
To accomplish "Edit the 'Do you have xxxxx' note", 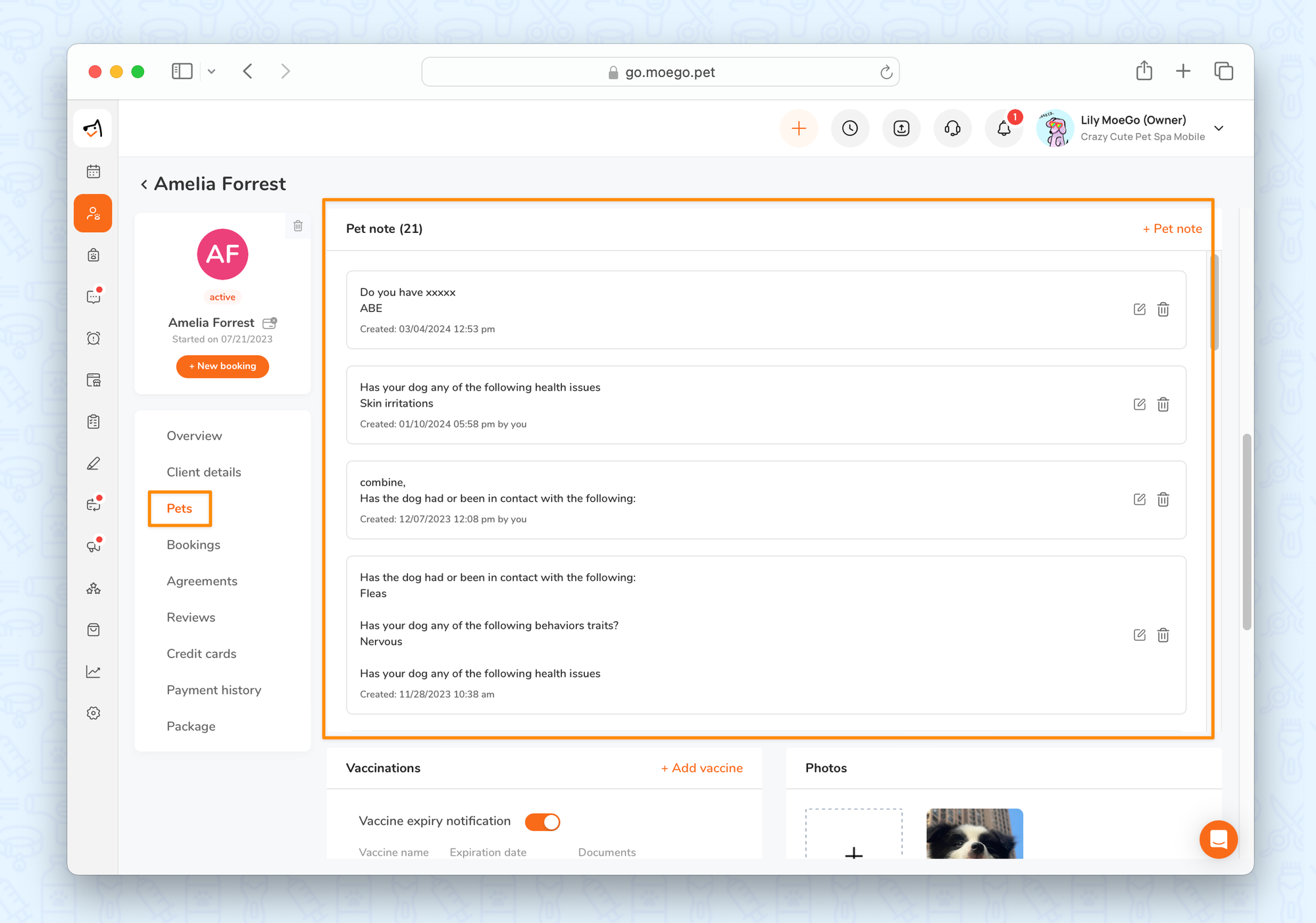I will tap(1139, 309).
